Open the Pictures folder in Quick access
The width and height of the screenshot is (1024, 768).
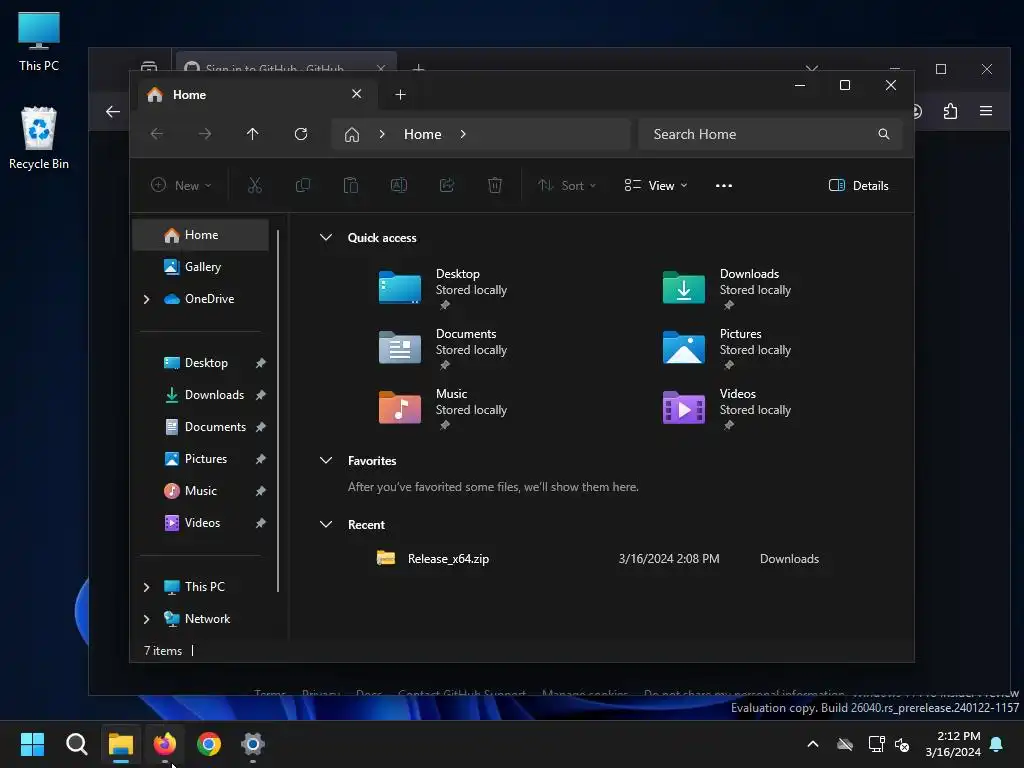pos(728,347)
